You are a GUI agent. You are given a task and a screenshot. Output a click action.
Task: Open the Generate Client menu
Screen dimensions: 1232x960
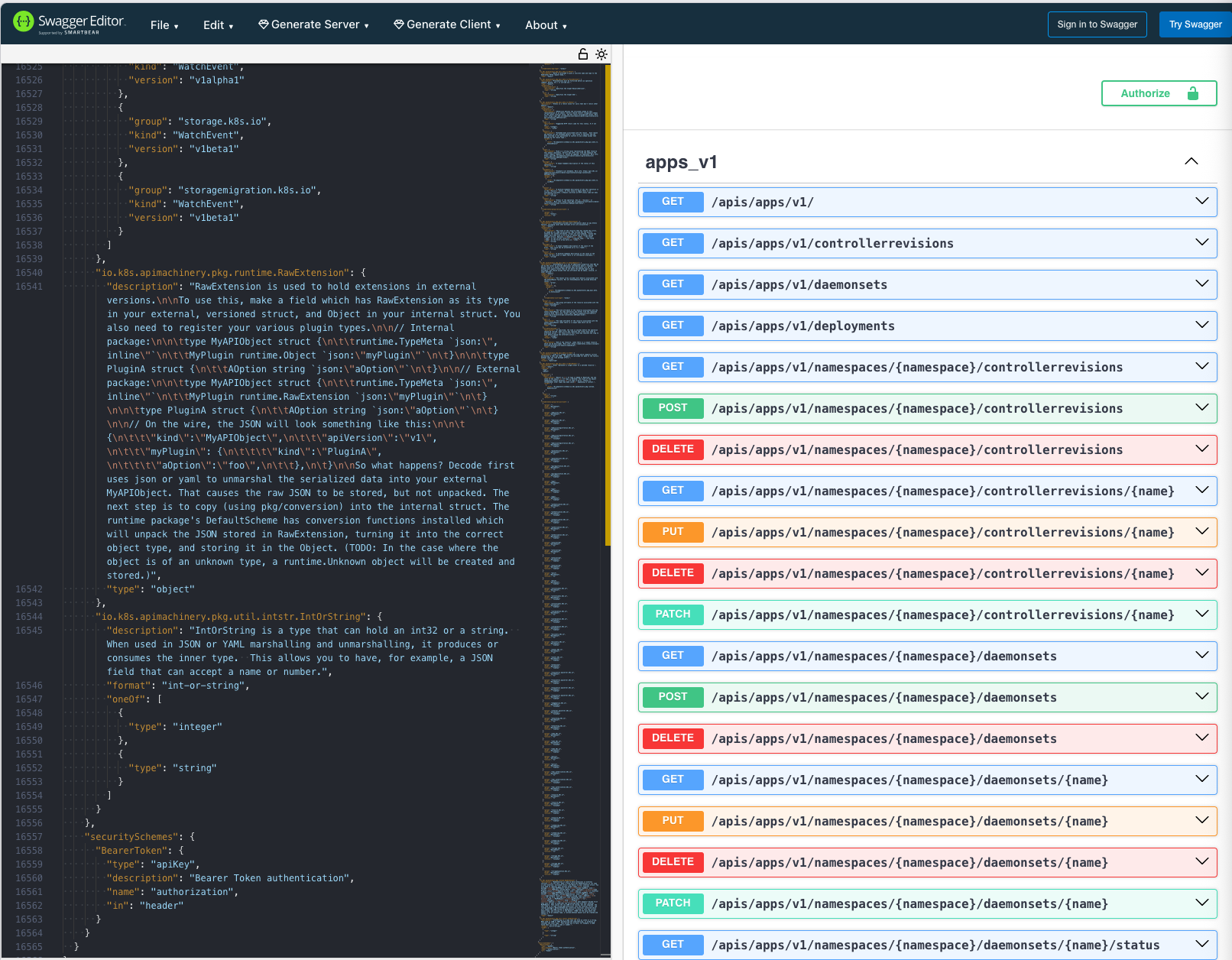click(x=446, y=24)
